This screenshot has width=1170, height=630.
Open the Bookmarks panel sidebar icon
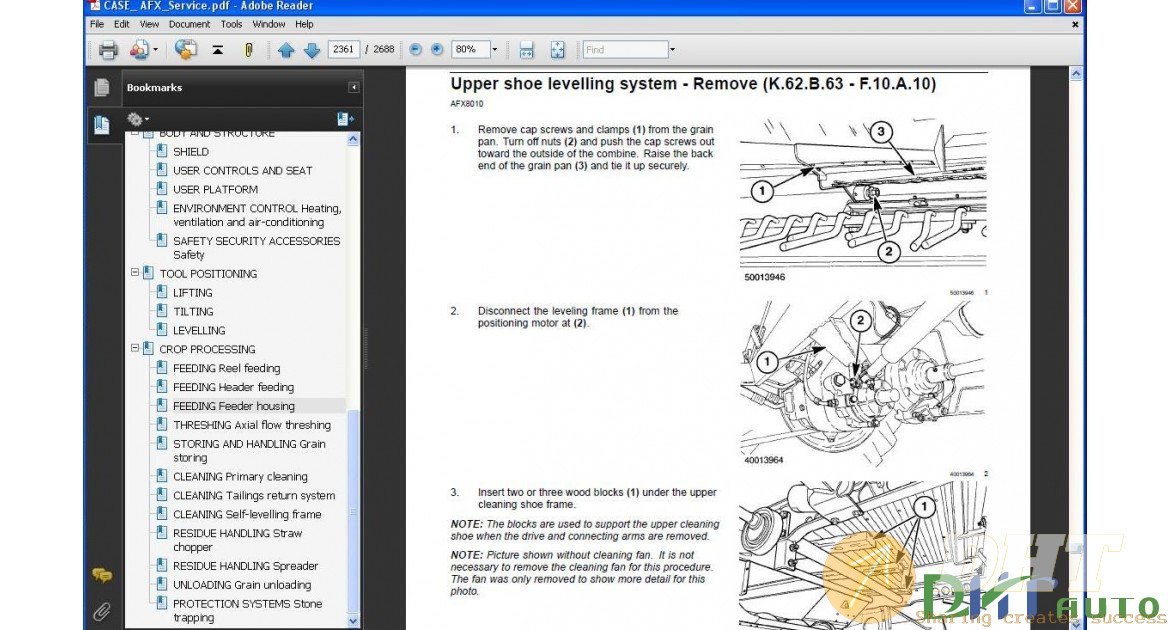pyautogui.click(x=102, y=124)
